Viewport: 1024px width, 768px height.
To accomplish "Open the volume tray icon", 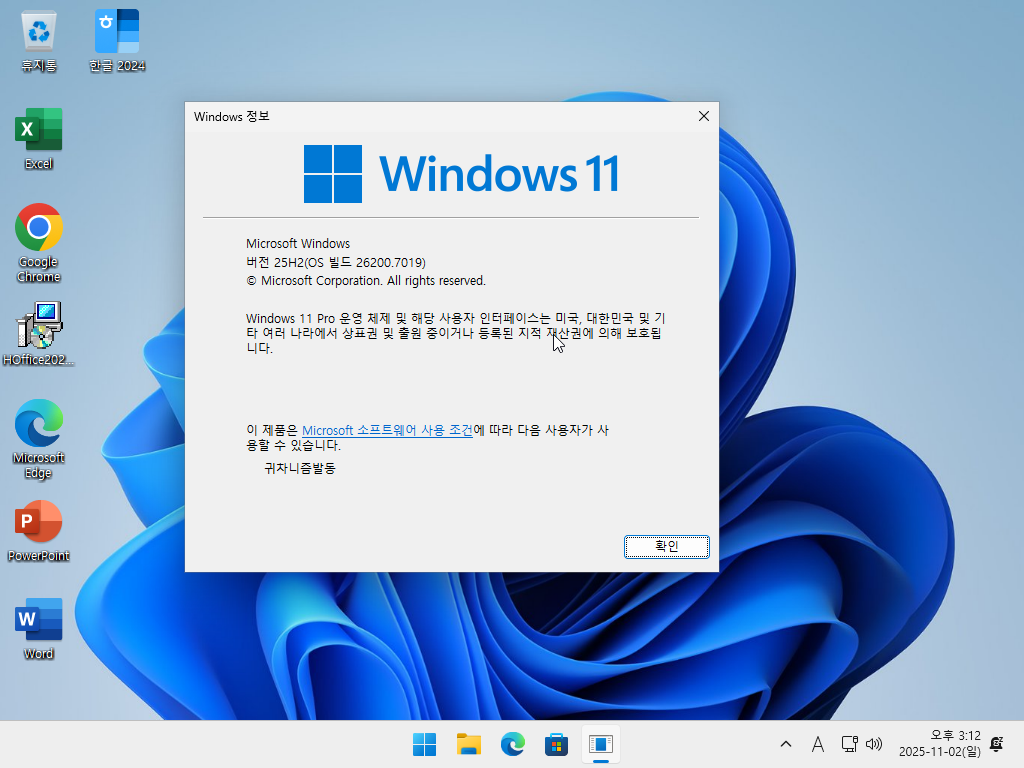I will (x=874, y=744).
